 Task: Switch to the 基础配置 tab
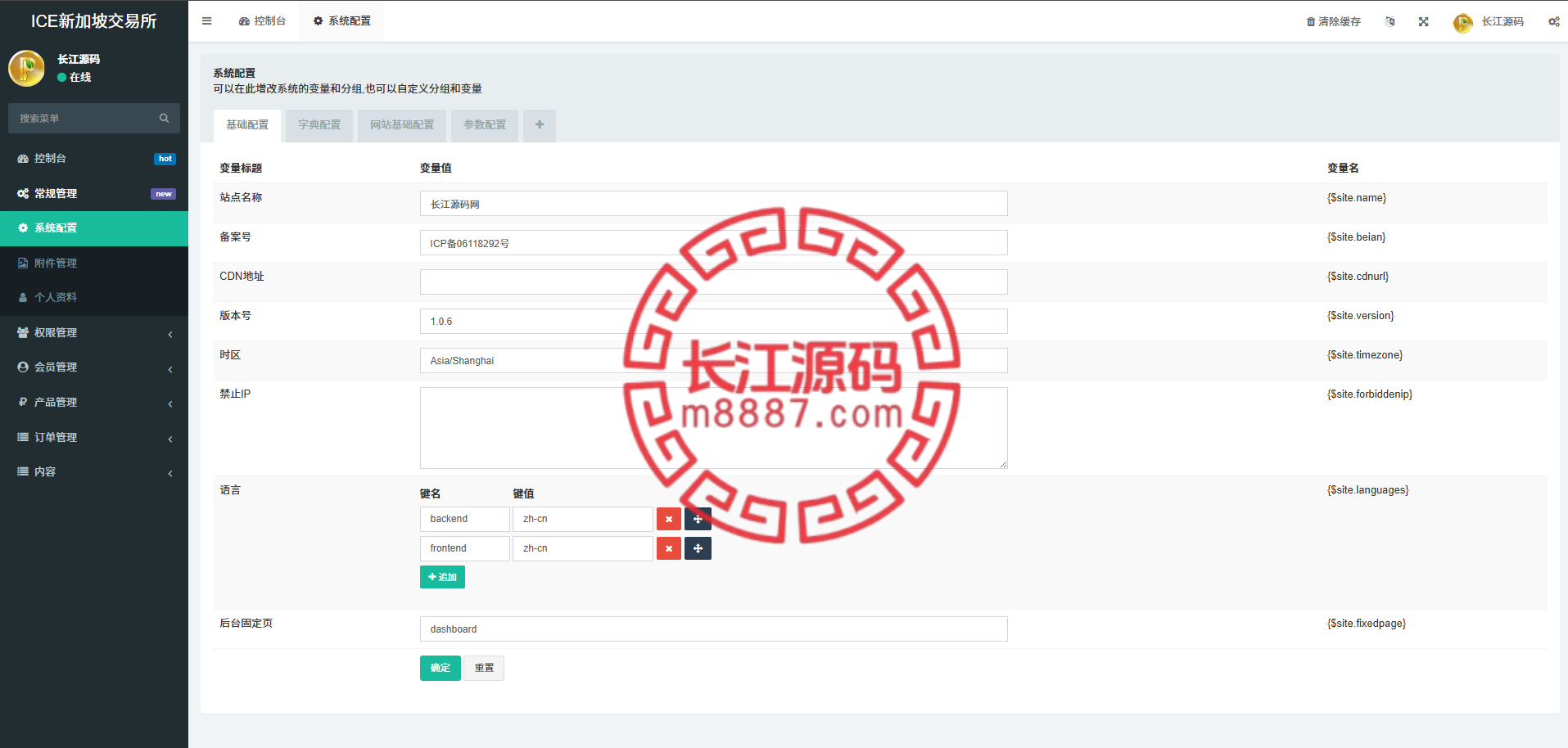pos(247,125)
